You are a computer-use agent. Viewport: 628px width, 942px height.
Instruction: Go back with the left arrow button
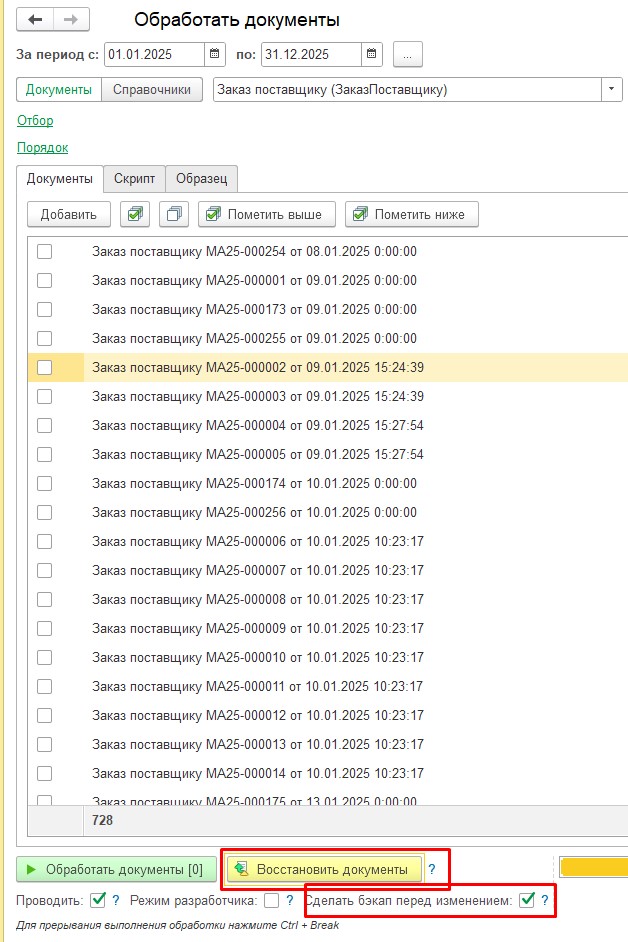pos(35,19)
